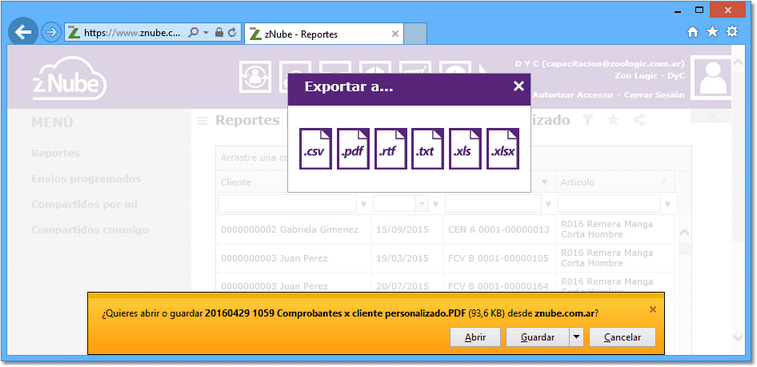The width and height of the screenshot is (757, 367).
Task: Open browser Favorites star
Action: coord(713,32)
